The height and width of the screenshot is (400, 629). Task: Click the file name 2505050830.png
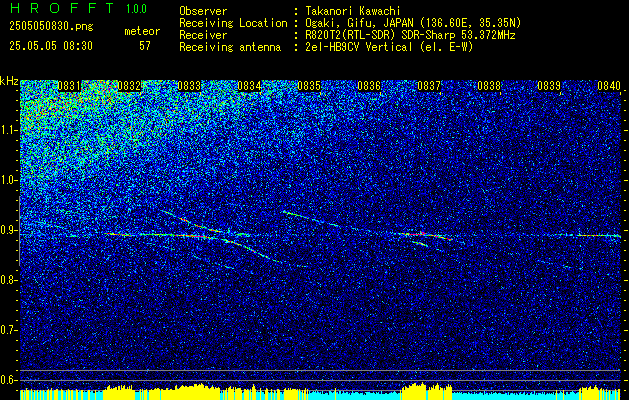point(51,27)
